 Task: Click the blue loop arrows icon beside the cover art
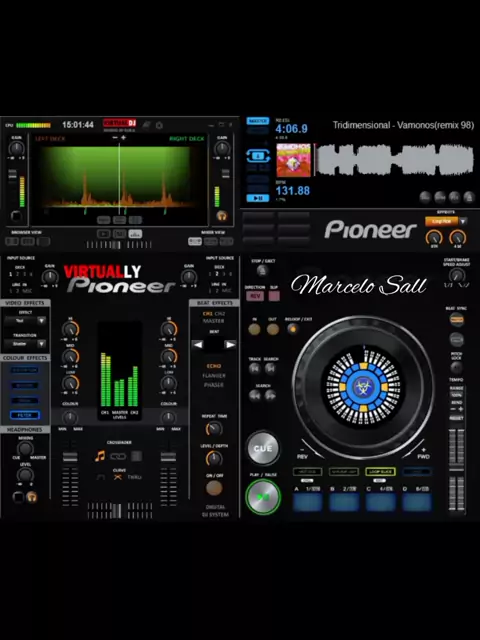(258, 156)
